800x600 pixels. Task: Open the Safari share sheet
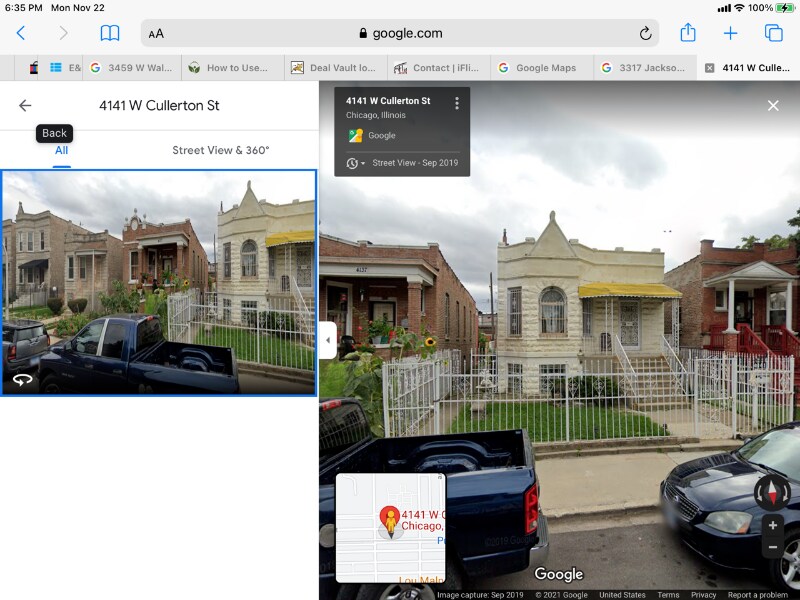click(x=688, y=33)
